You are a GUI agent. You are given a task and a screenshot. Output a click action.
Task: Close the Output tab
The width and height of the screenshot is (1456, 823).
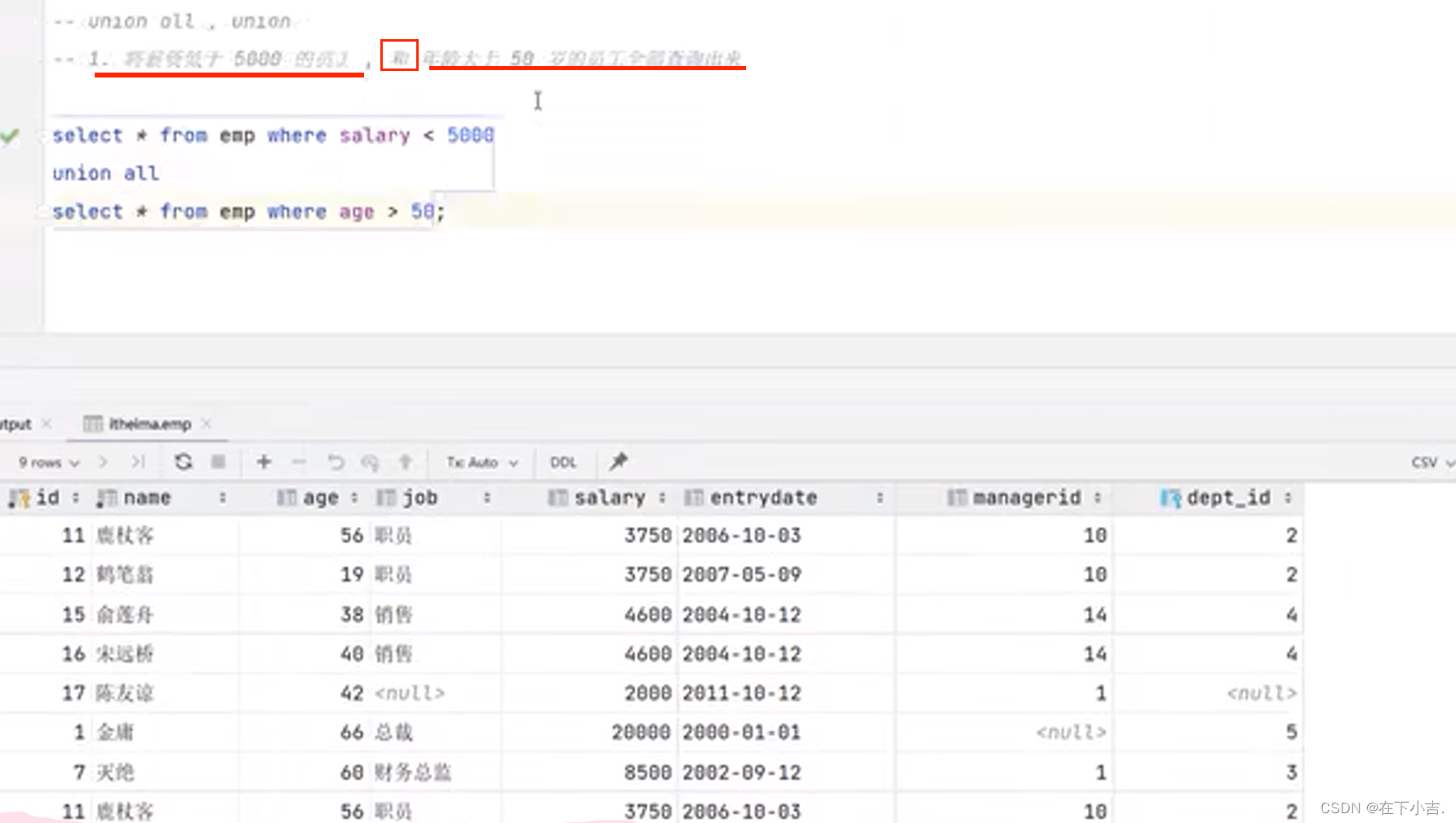pos(47,423)
